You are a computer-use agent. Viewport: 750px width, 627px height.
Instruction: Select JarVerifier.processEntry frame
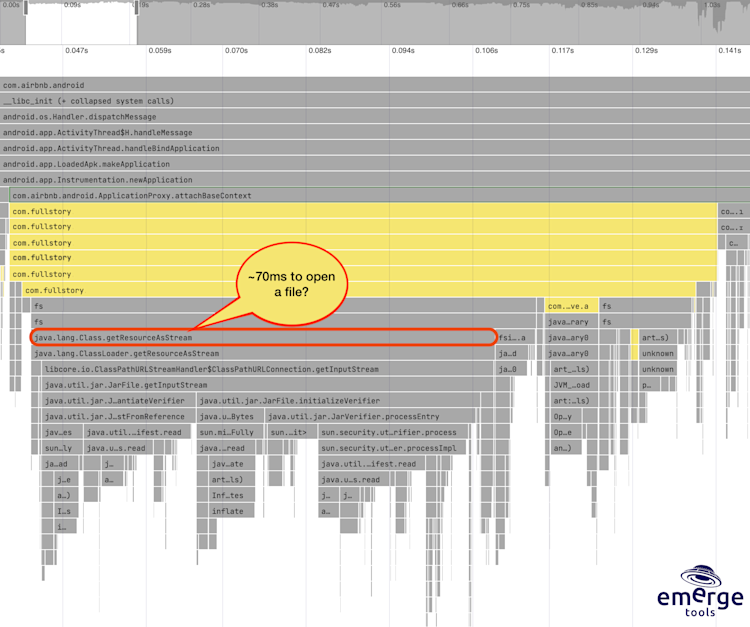(x=370, y=417)
